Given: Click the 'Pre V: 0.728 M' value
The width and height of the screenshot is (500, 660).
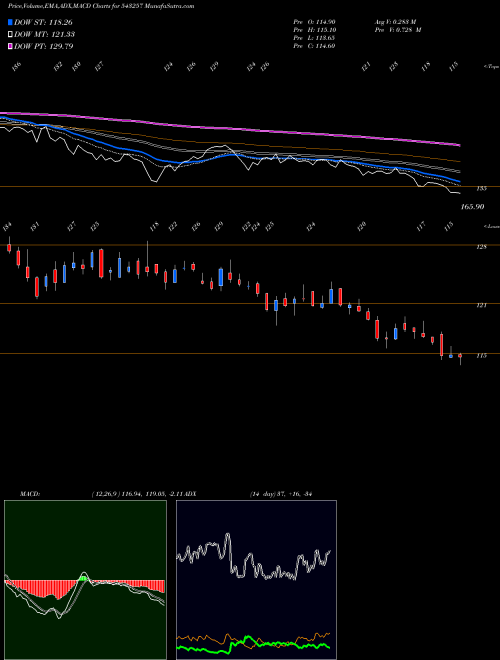Looking at the screenshot, I should (x=397, y=30).
